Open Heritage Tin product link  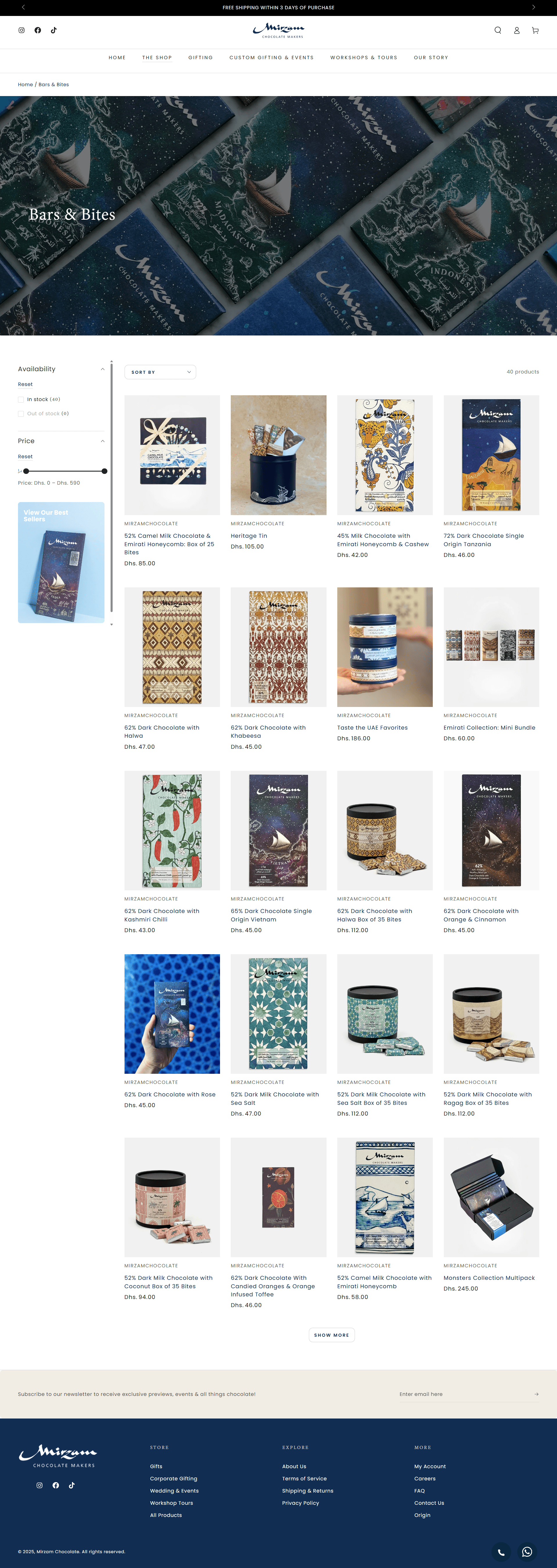(x=249, y=536)
